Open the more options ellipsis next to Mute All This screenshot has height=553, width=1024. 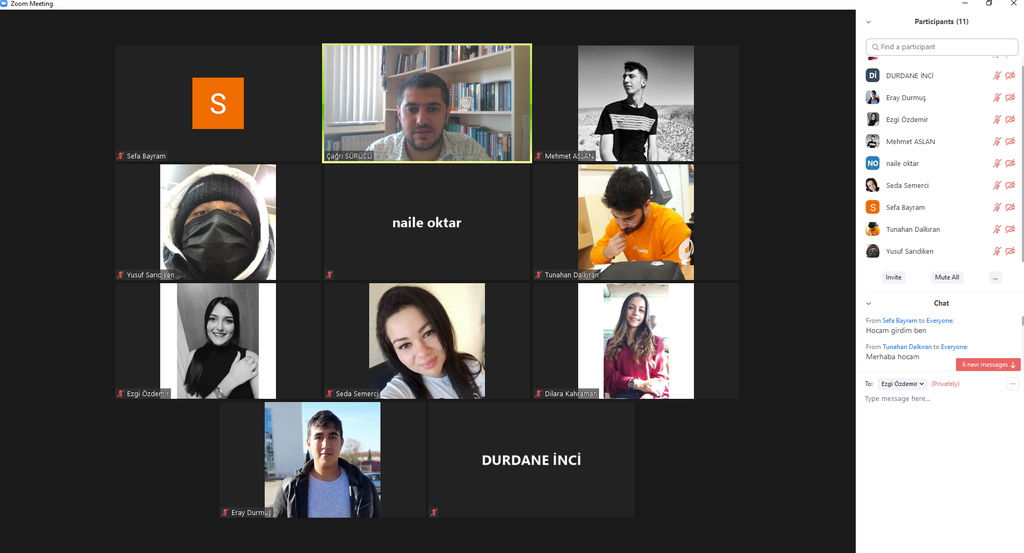(995, 277)
